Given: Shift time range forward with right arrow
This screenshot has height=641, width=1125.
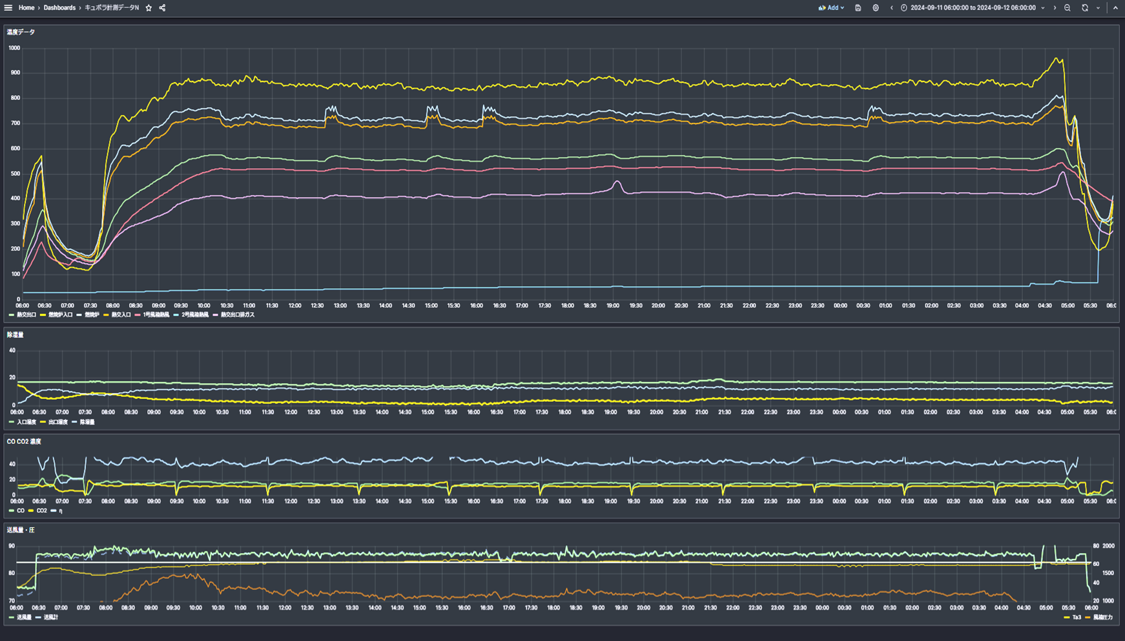Looking at the screenshot, I should [1054, 8].
